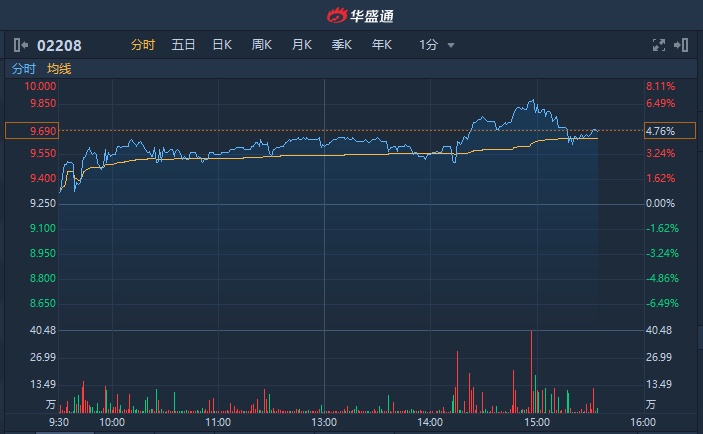Viewport: 703px width, 434px height.
Task: Switch to the 五日 chart tab
Action: (183, 44)
